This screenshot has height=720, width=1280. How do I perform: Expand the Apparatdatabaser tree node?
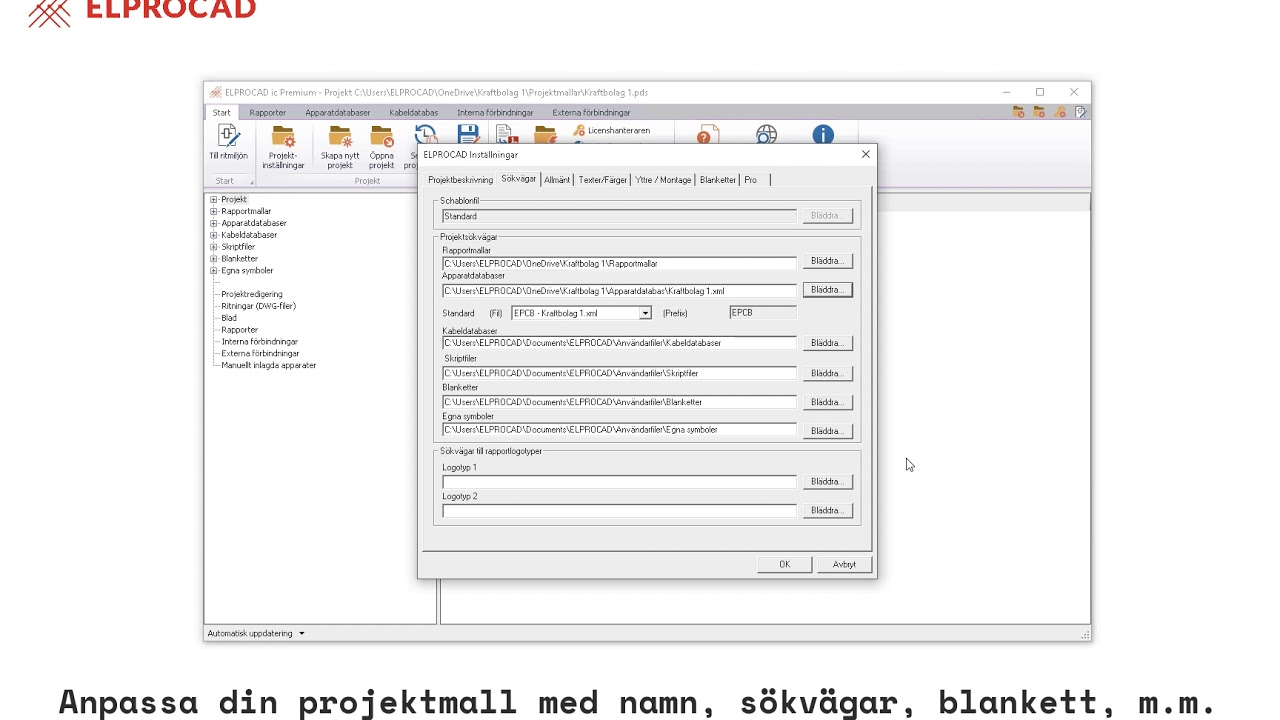coord(213,223)
